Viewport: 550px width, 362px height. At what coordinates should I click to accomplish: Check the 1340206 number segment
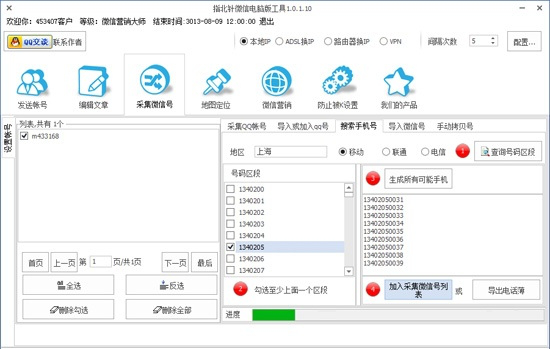[x=230, y=259]
